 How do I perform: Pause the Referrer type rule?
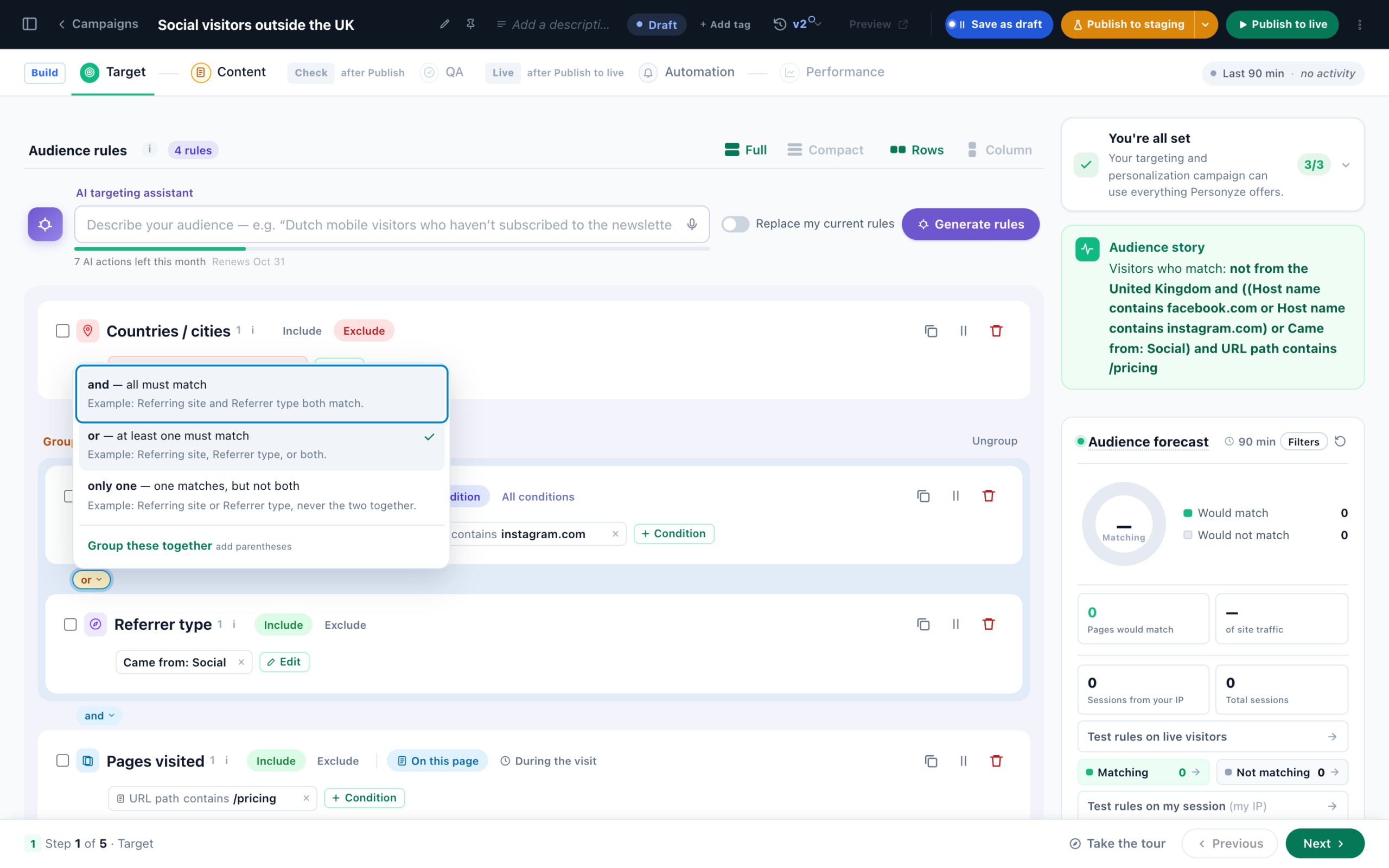click(955, 624)
